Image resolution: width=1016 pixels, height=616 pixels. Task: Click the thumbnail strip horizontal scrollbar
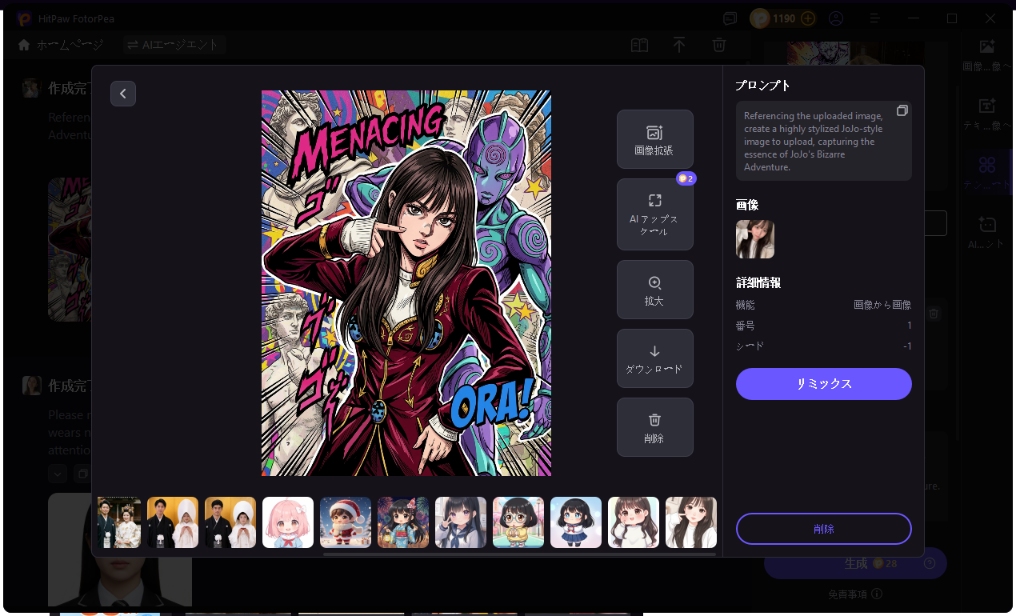point(518,554)
